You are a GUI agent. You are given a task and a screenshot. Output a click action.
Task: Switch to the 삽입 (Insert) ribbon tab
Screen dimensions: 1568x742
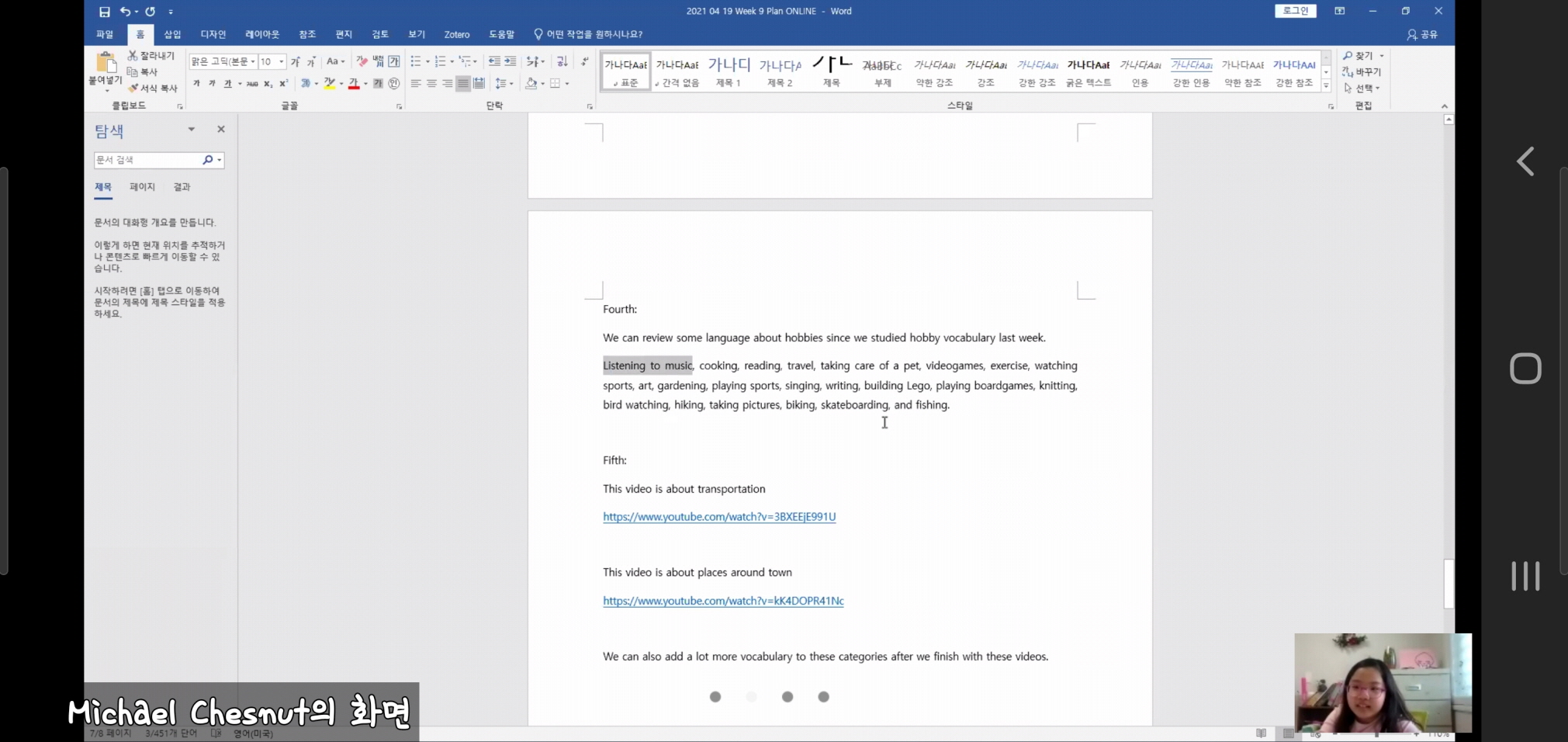[x=172, y=34]
